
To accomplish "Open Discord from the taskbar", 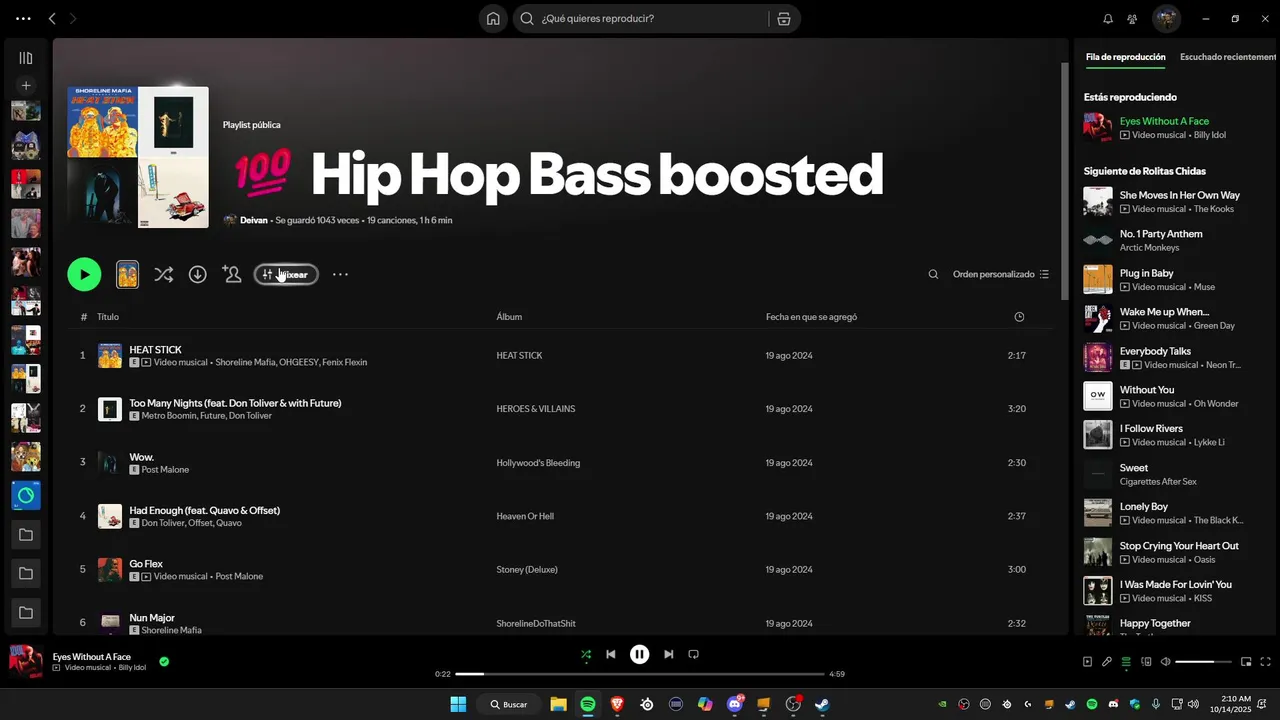I will coord(735,704).
